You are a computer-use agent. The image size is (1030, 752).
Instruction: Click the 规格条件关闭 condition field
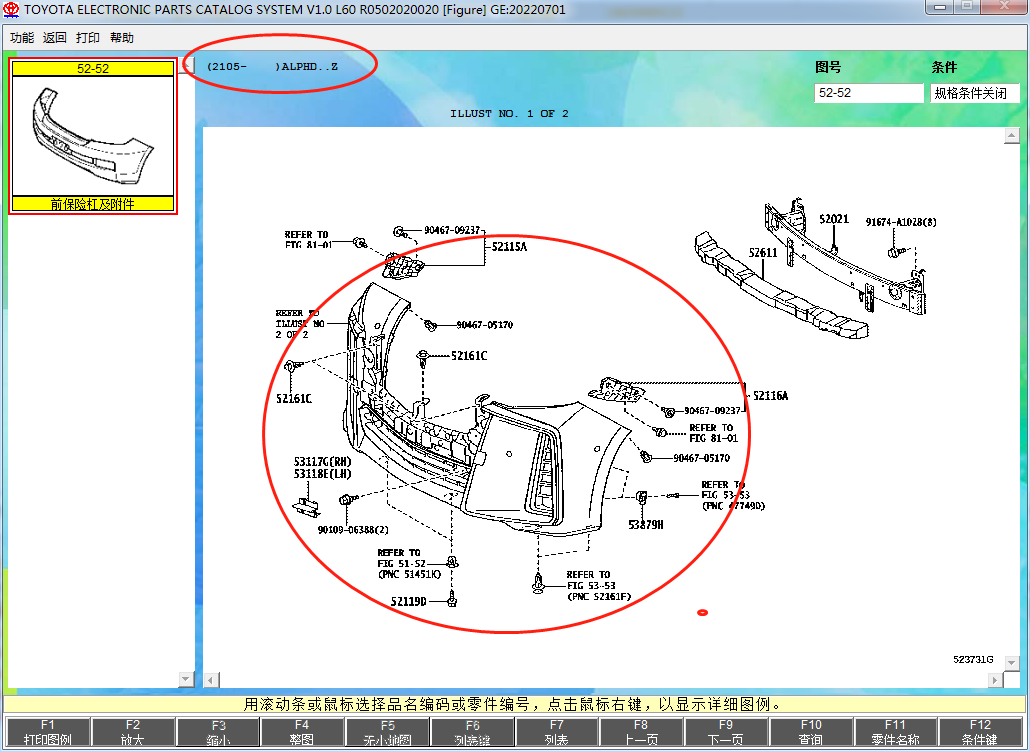(x=974, y=93)
